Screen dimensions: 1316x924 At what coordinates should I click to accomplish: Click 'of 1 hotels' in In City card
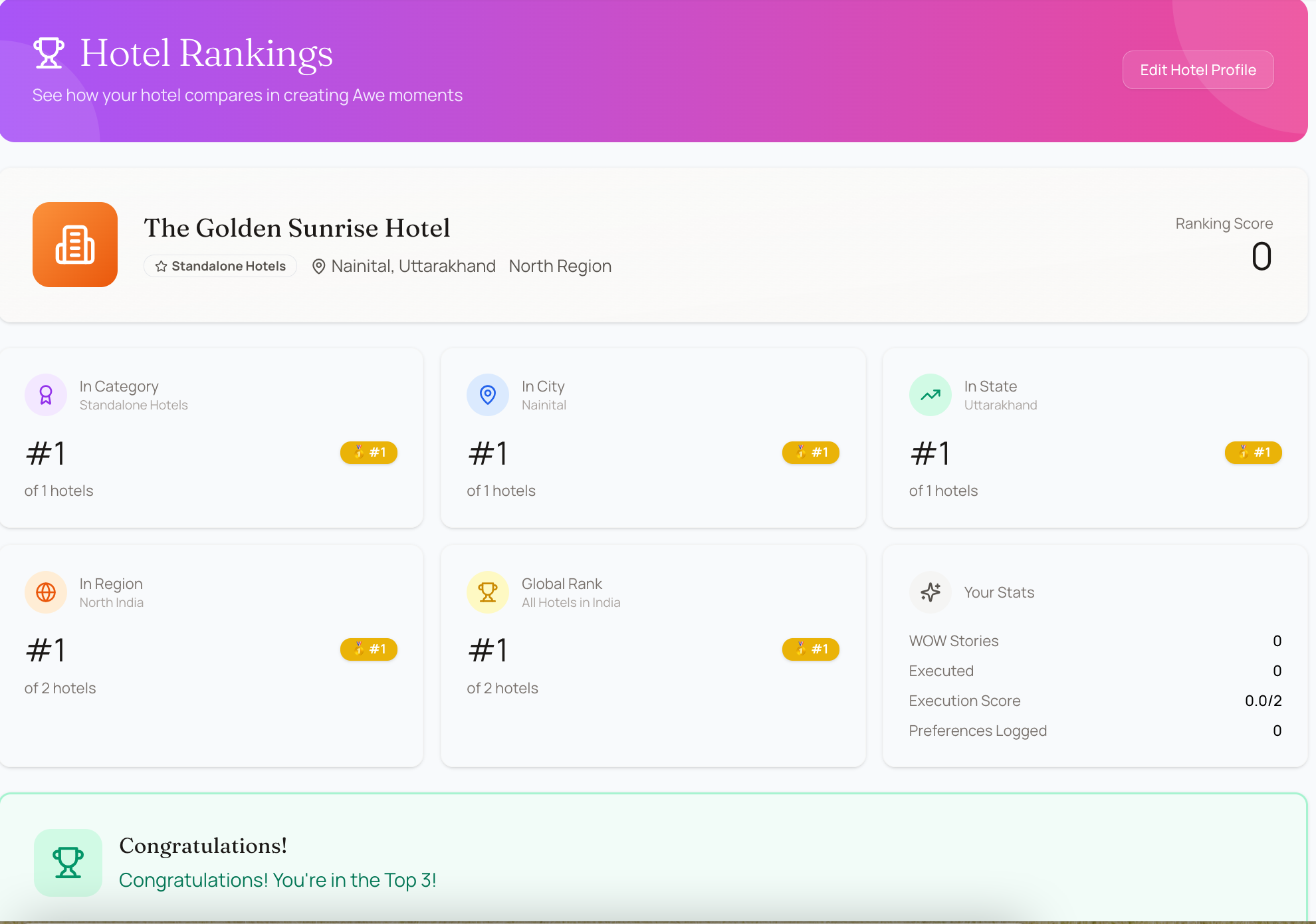pyautogui.click(x=501, y=491)
